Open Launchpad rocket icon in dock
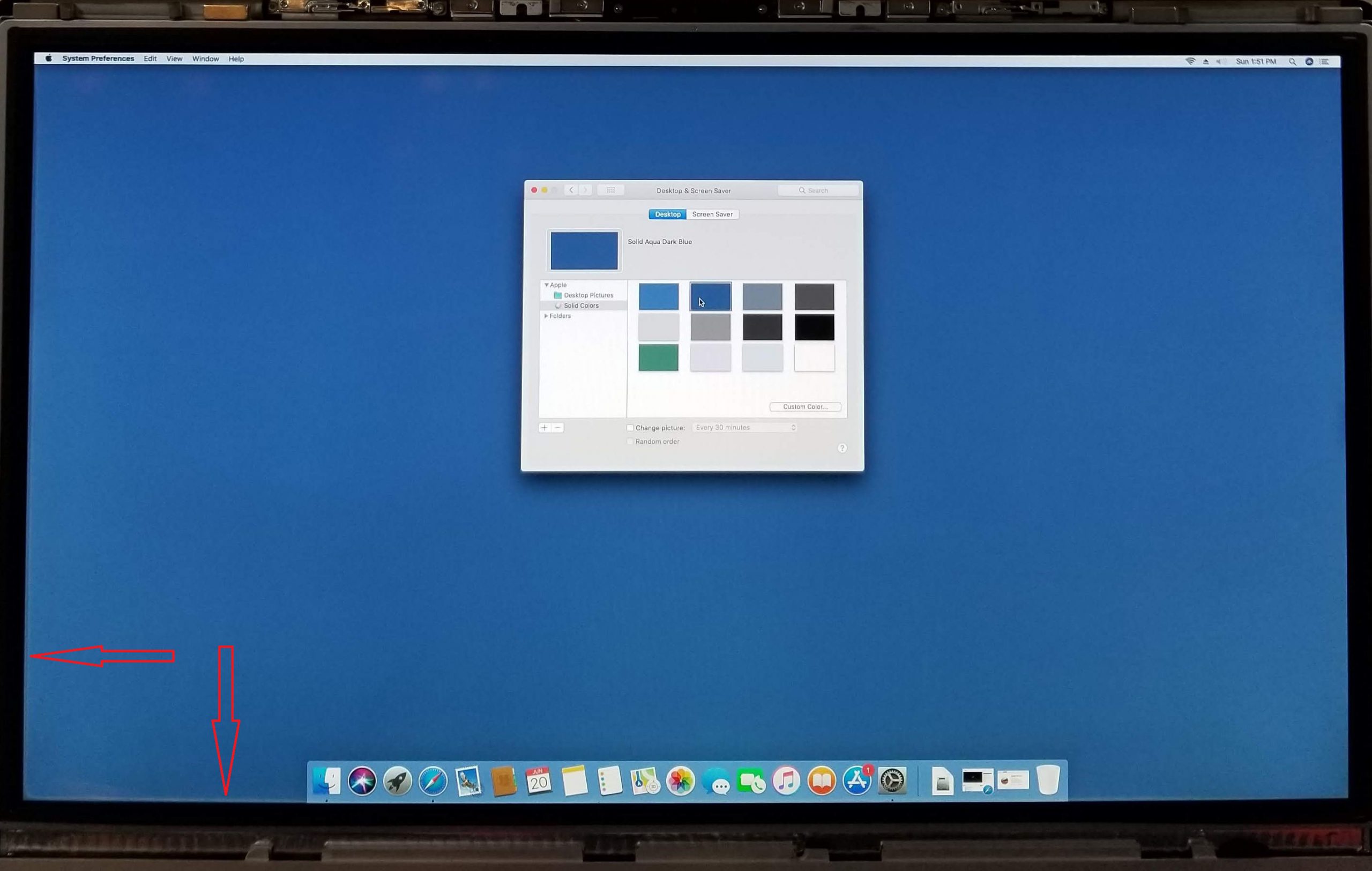This screenshot has height=871, width=1372. click(397, 780)
